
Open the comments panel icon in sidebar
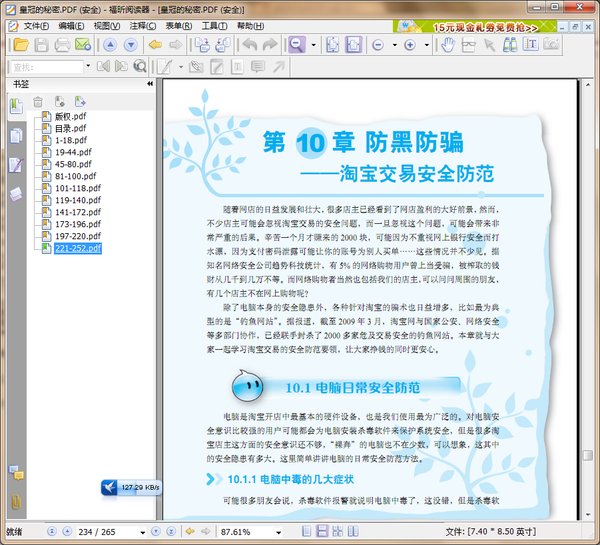[16, 473]
